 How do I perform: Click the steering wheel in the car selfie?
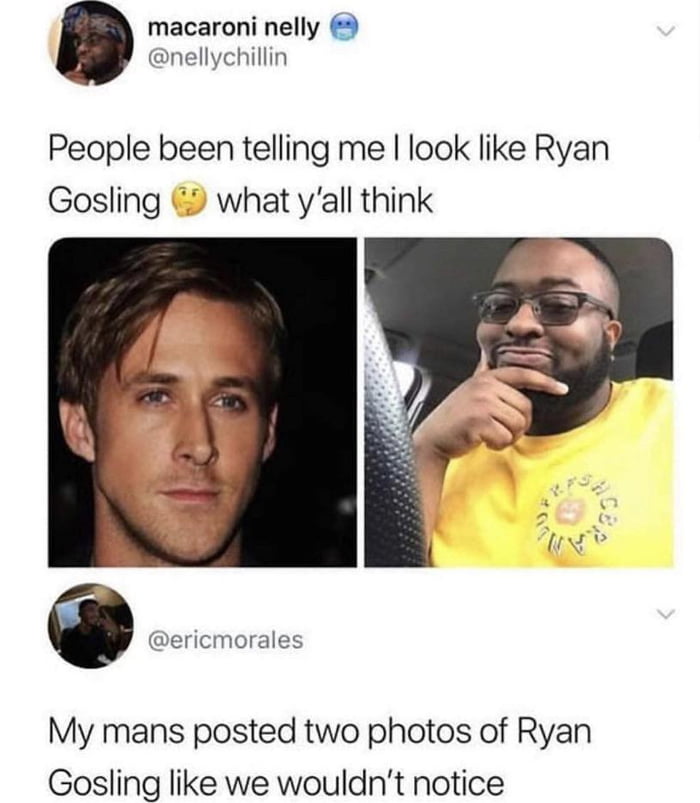click(x=394, y=435)
